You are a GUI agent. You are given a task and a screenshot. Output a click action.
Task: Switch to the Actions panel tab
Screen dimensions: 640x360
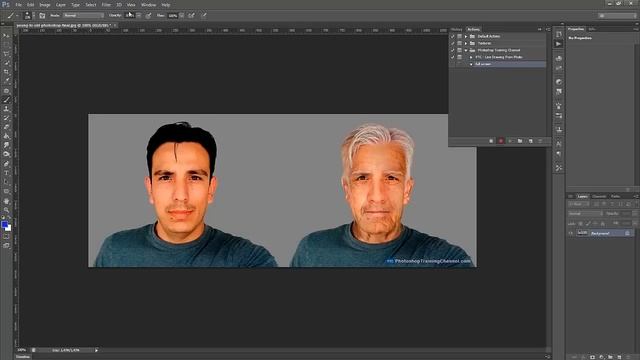(473, 29)
